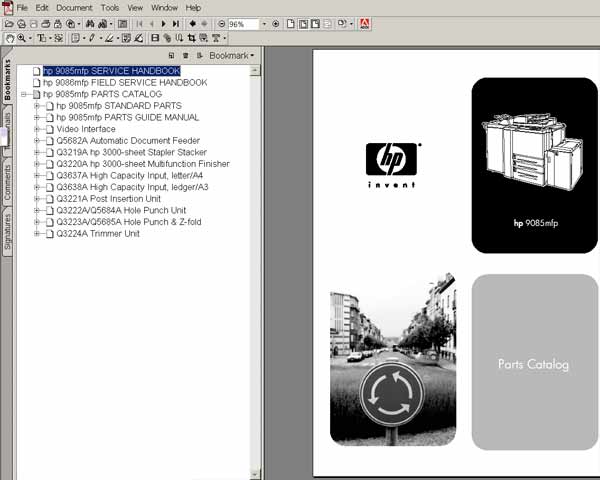600x480 pixels.
Task: Switch to the Bookmarks side tab
Action: 7,80
